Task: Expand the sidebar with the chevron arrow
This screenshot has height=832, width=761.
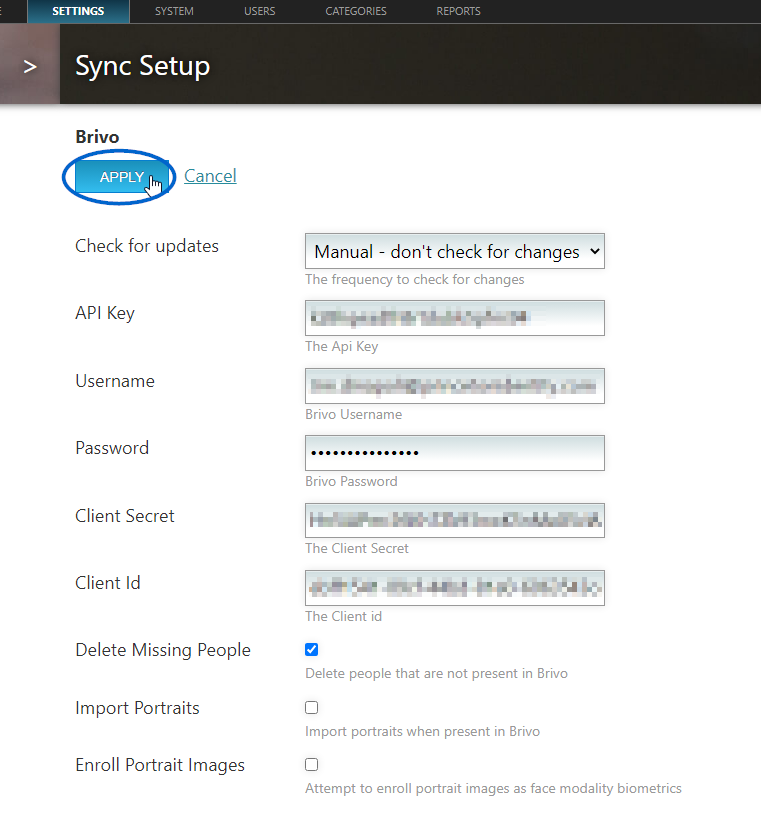Action: [x=30, y=66]
